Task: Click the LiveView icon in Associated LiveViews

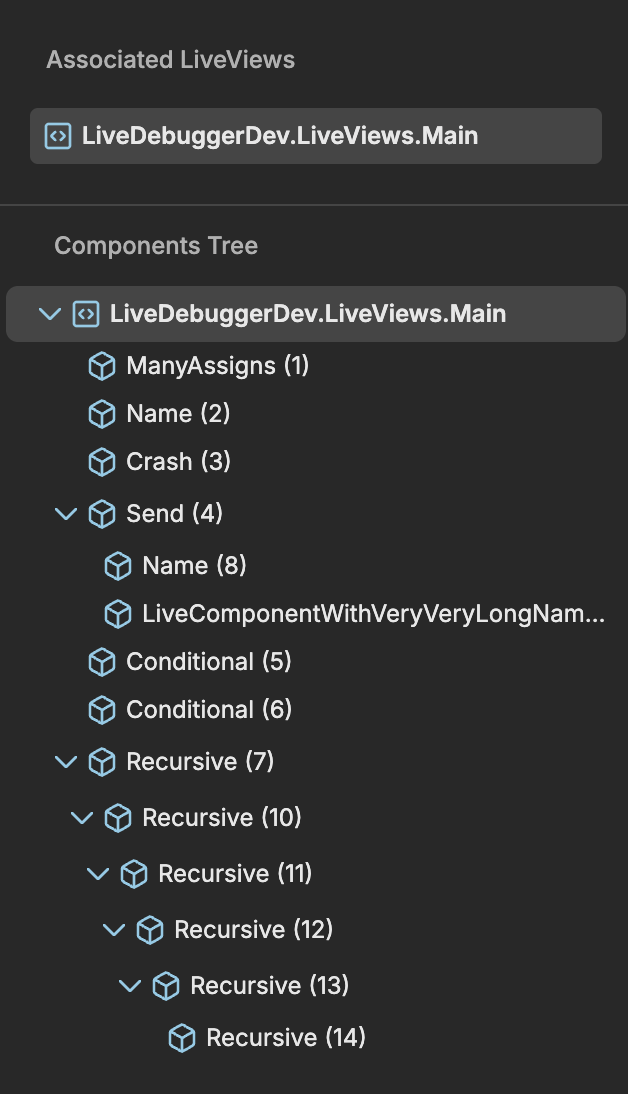Action: point(58,136)
